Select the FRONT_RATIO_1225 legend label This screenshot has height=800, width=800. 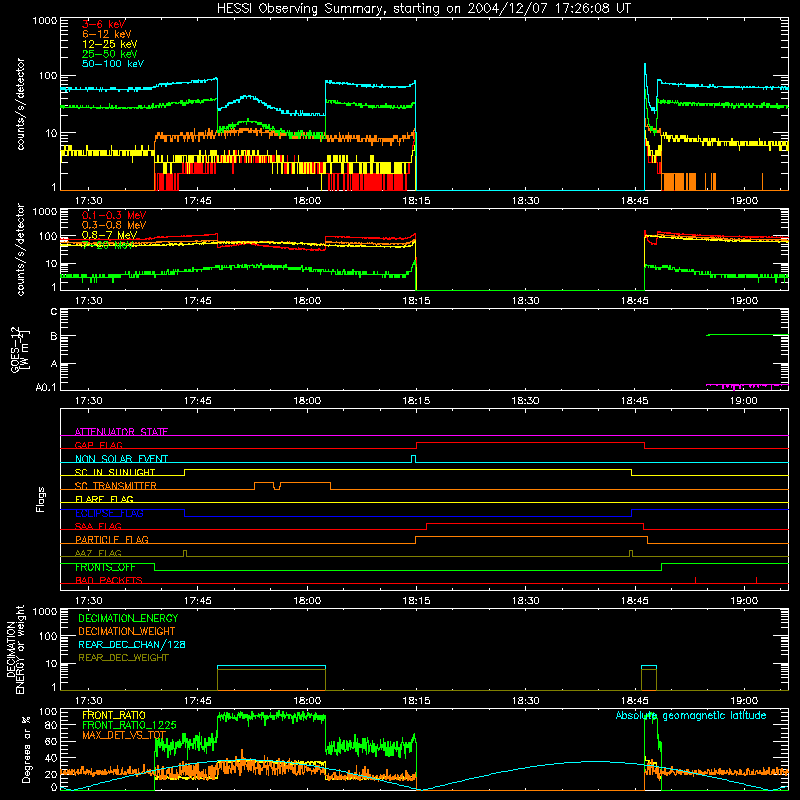pos(130,725)
